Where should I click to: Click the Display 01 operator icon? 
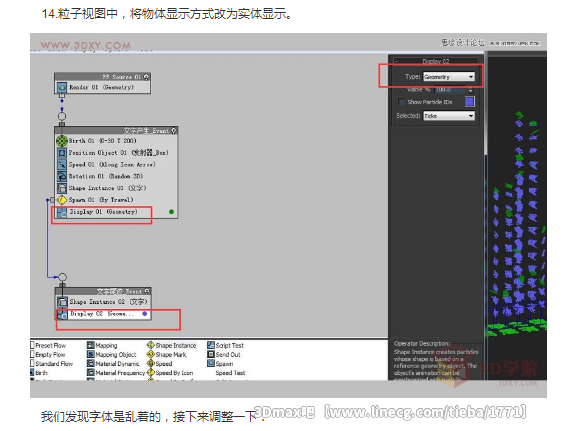coord(62,212)
